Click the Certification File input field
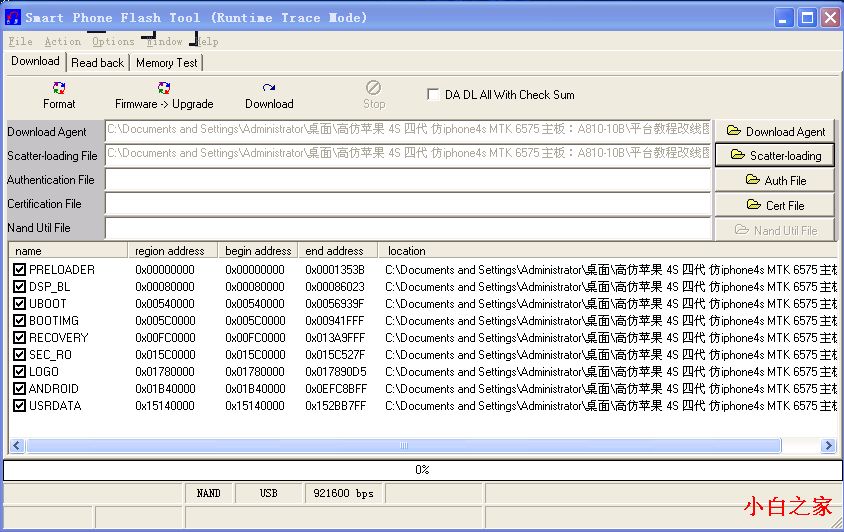Screen dimensions: 844x532 pyautogui.click(x=408, y=204)
